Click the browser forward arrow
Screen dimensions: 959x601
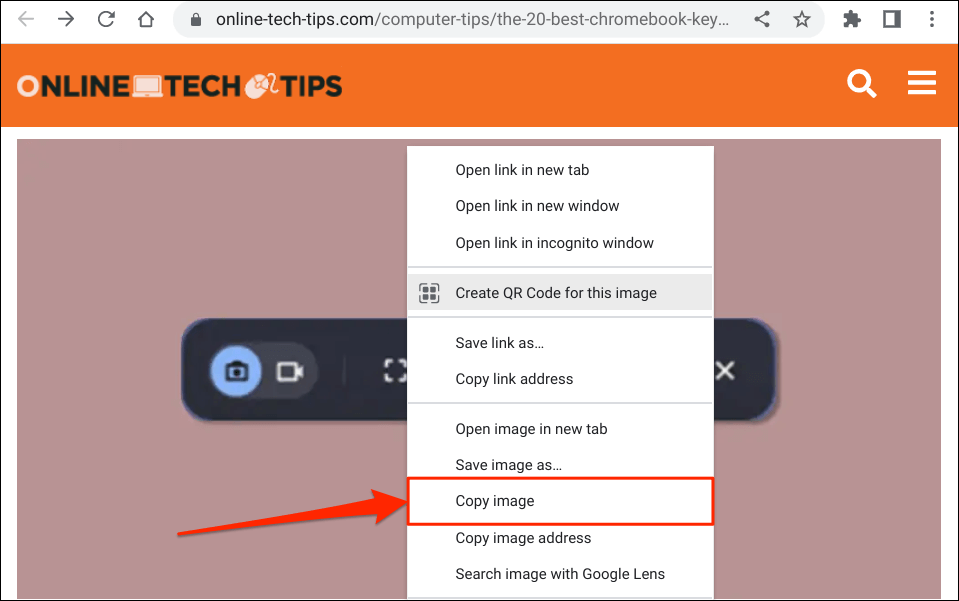[x=66, y=20]
